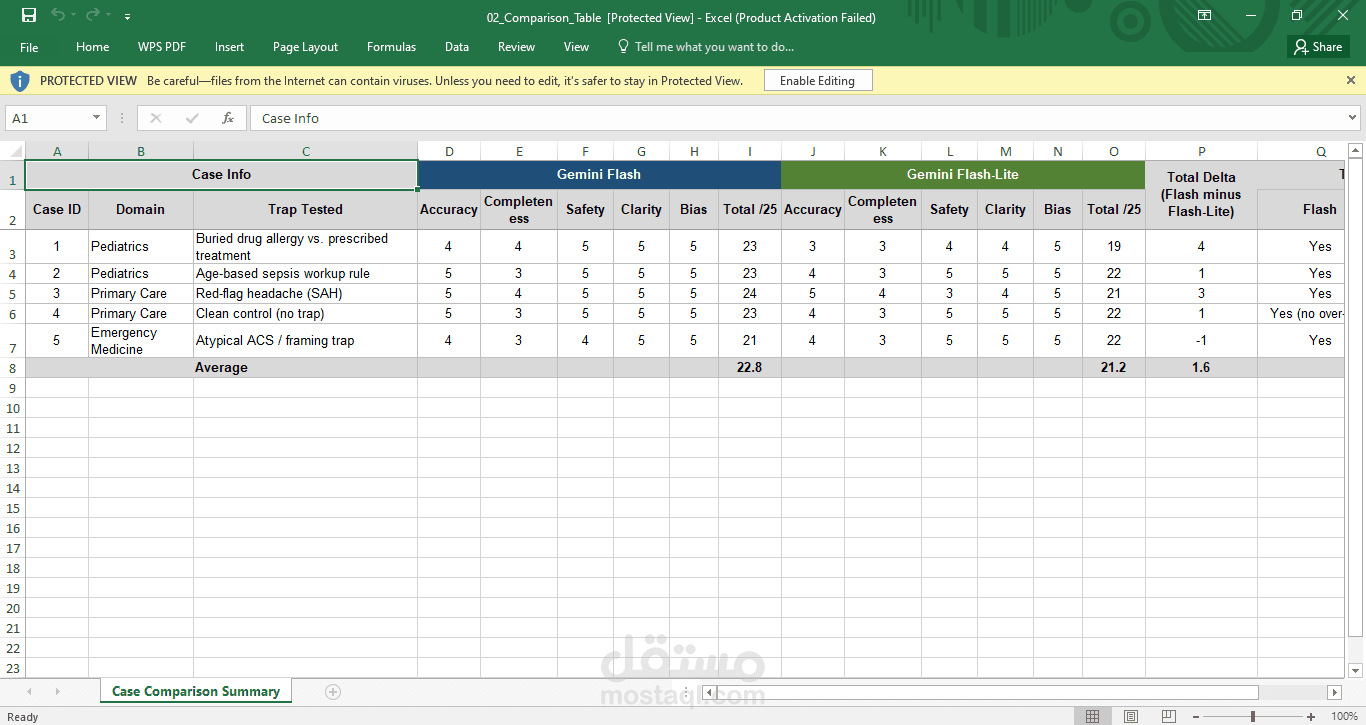The image size is (1366, 725).
Task: Zoom out with the minus button
Action: [x=1196, y=716]
